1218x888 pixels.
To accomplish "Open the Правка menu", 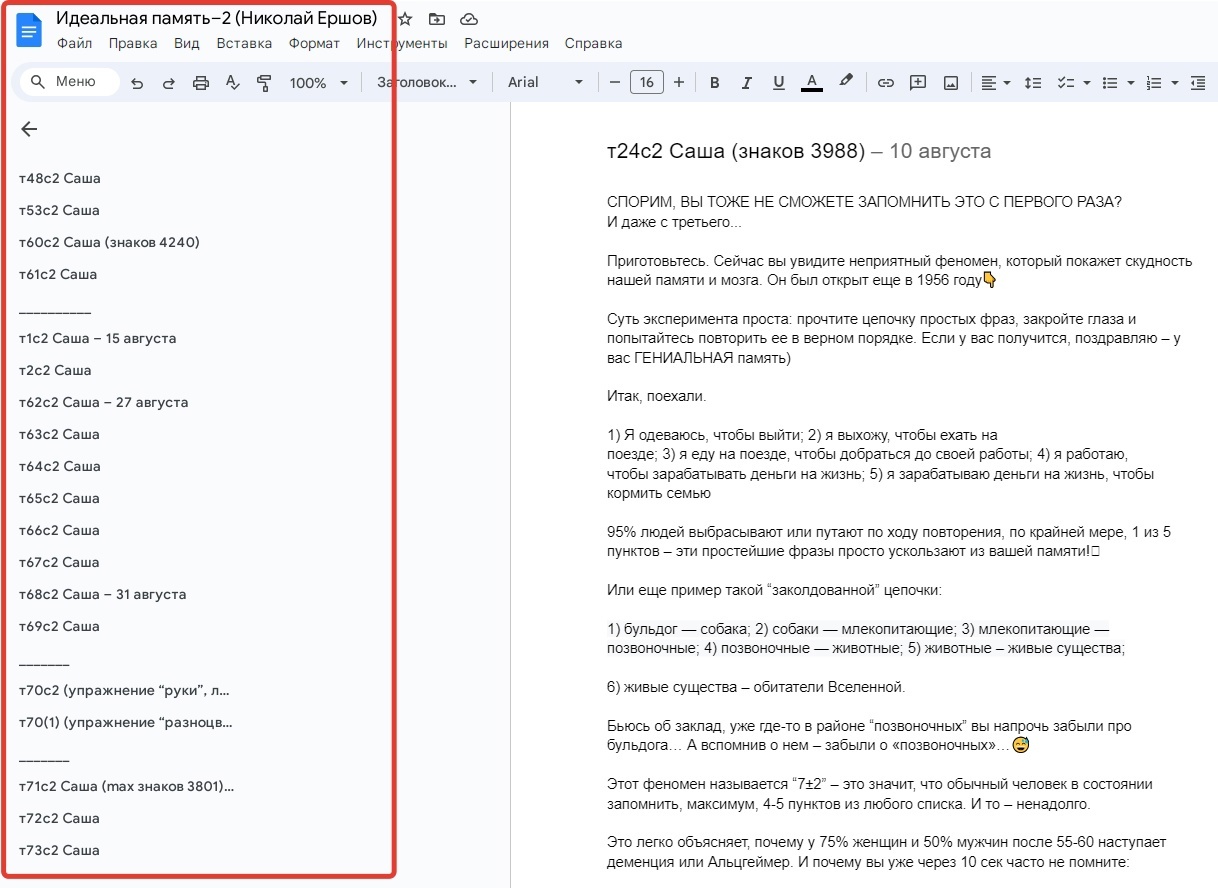I will (x=133, y=43).
